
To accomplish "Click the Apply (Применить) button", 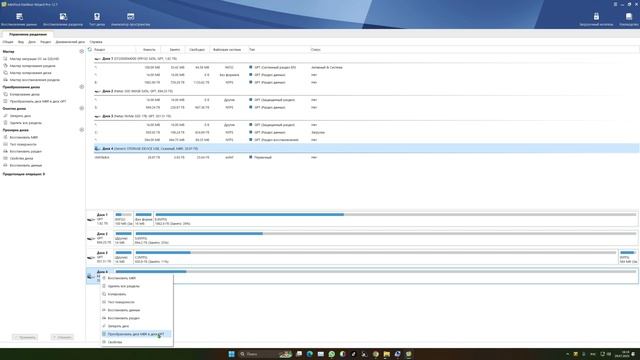I will [x=25, y=337].
